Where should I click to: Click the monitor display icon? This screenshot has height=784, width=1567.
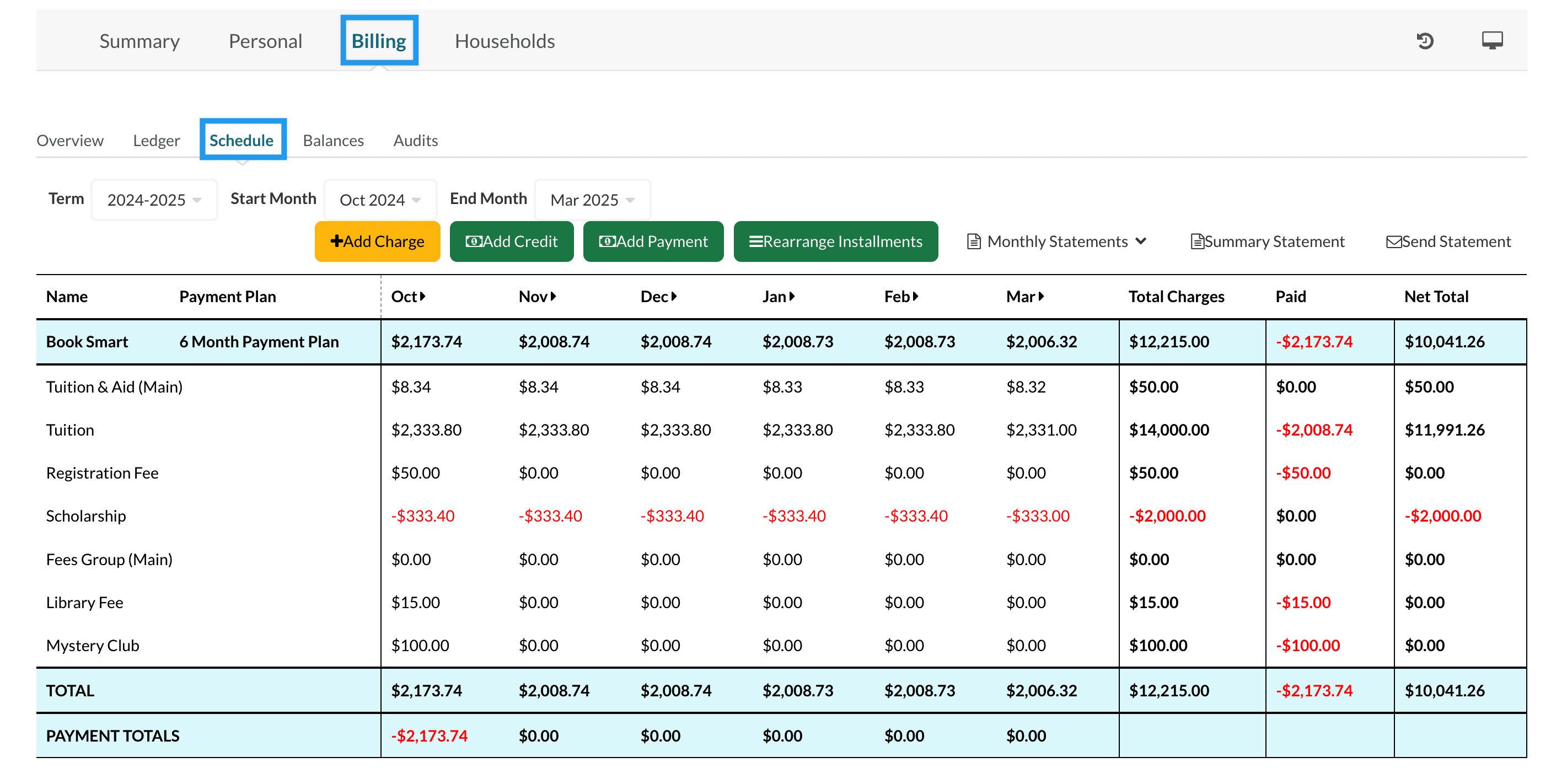click(x=1491, y=41)
